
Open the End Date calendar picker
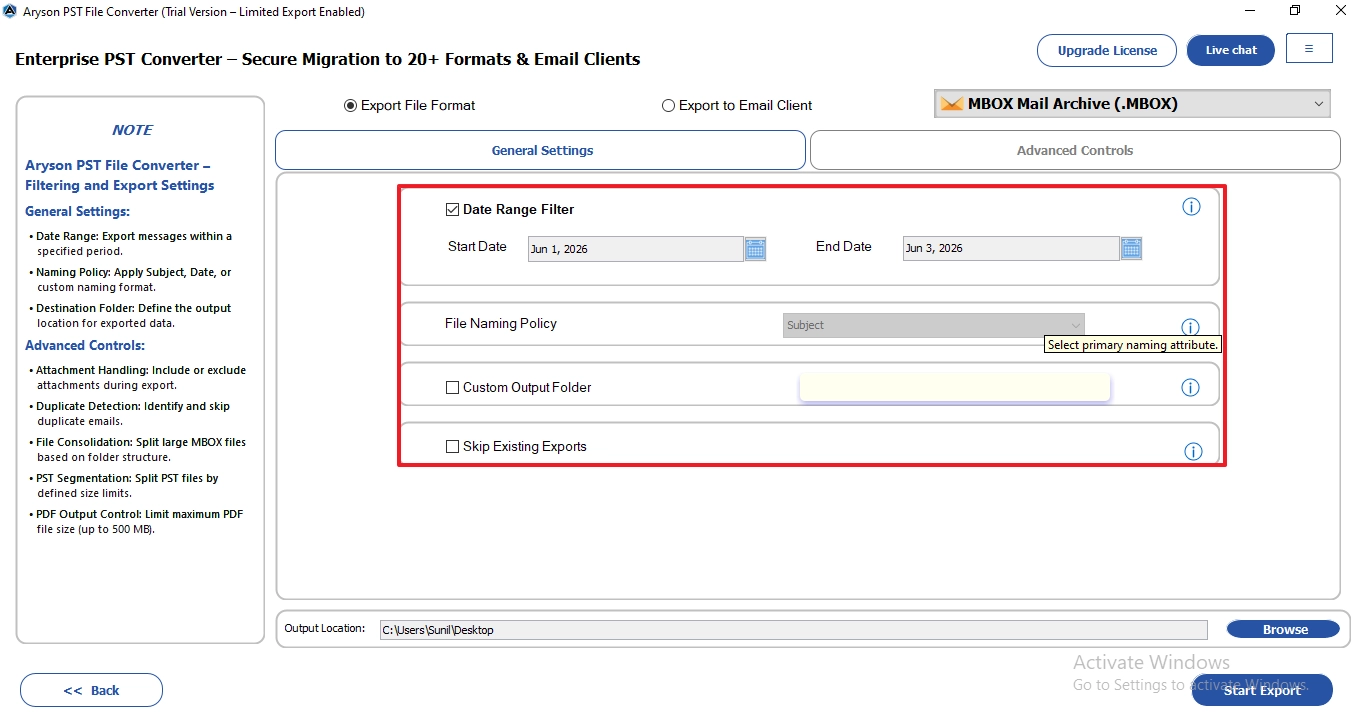coord(1131,249)
